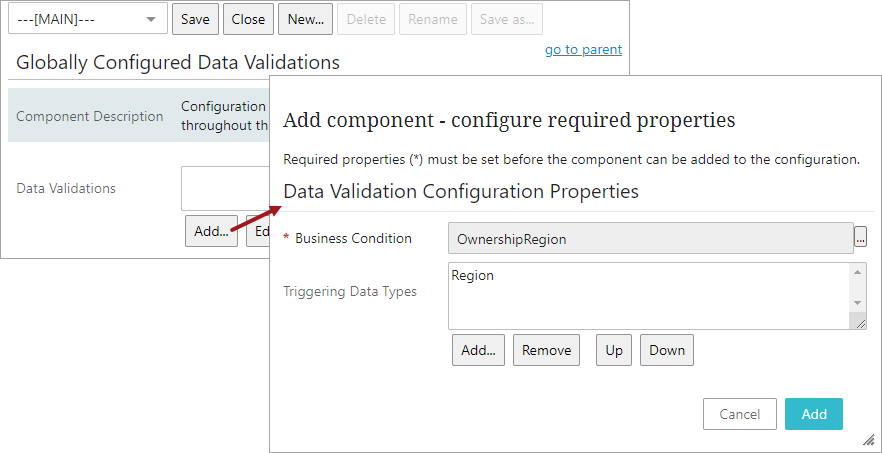Select Region in Triggering Data Types list
The height and width of the screenshot is (453, 882).
point(473,275)
